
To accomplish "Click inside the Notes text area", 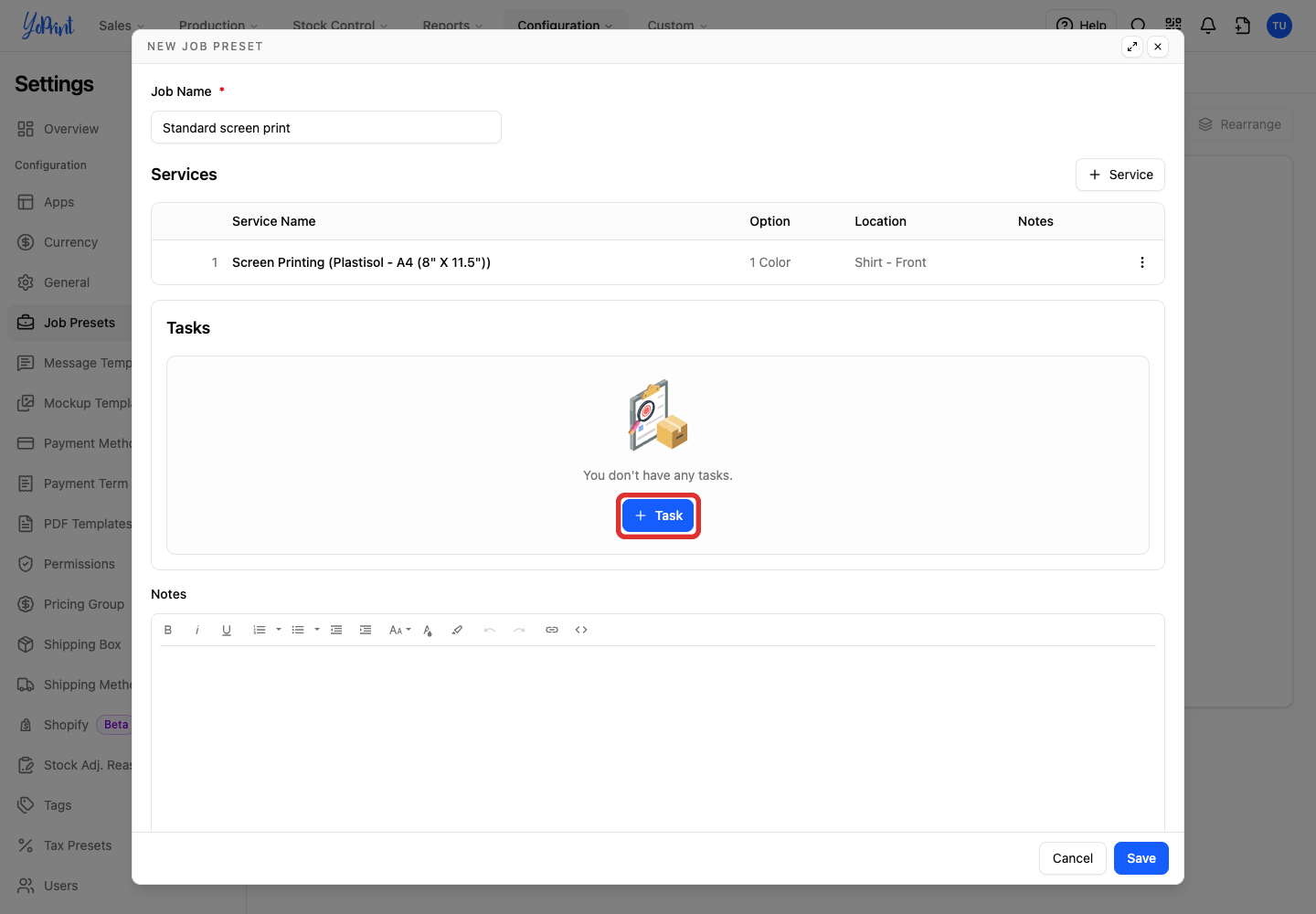I will point(658,739).
